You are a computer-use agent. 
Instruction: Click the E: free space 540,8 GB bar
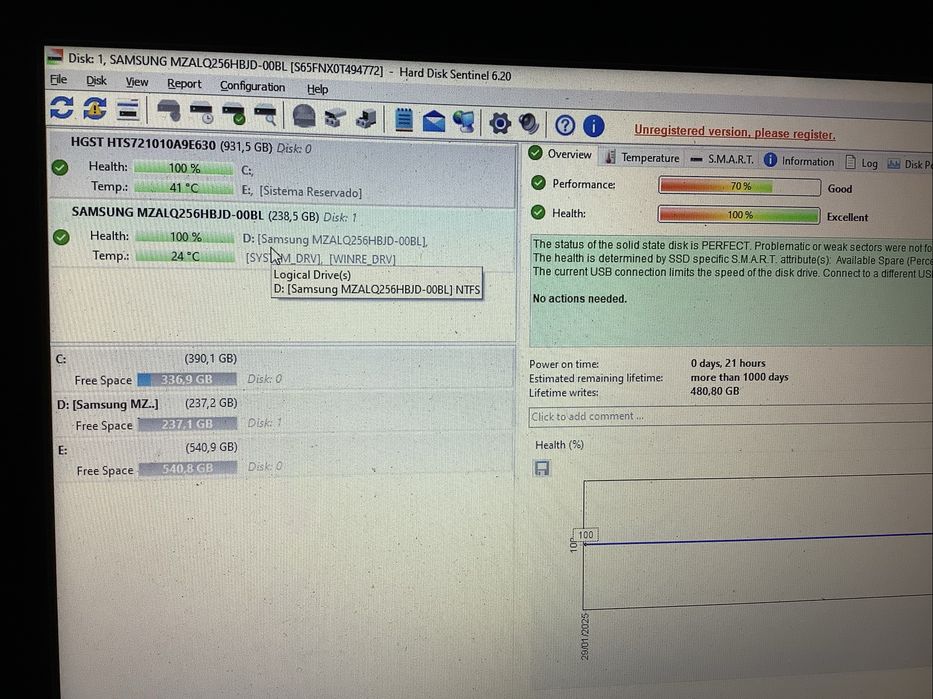click(x=188, y=469)
